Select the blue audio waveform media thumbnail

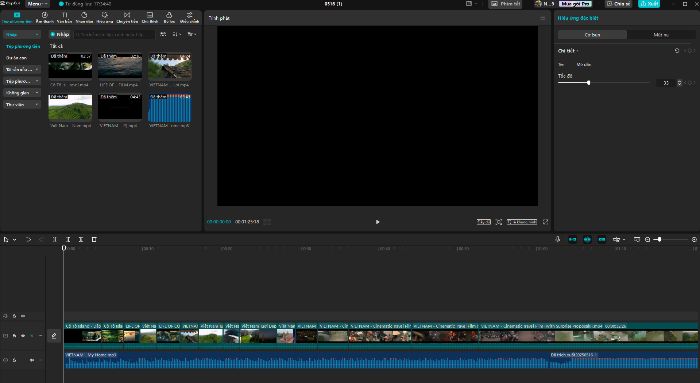click(x=170, y=107)
